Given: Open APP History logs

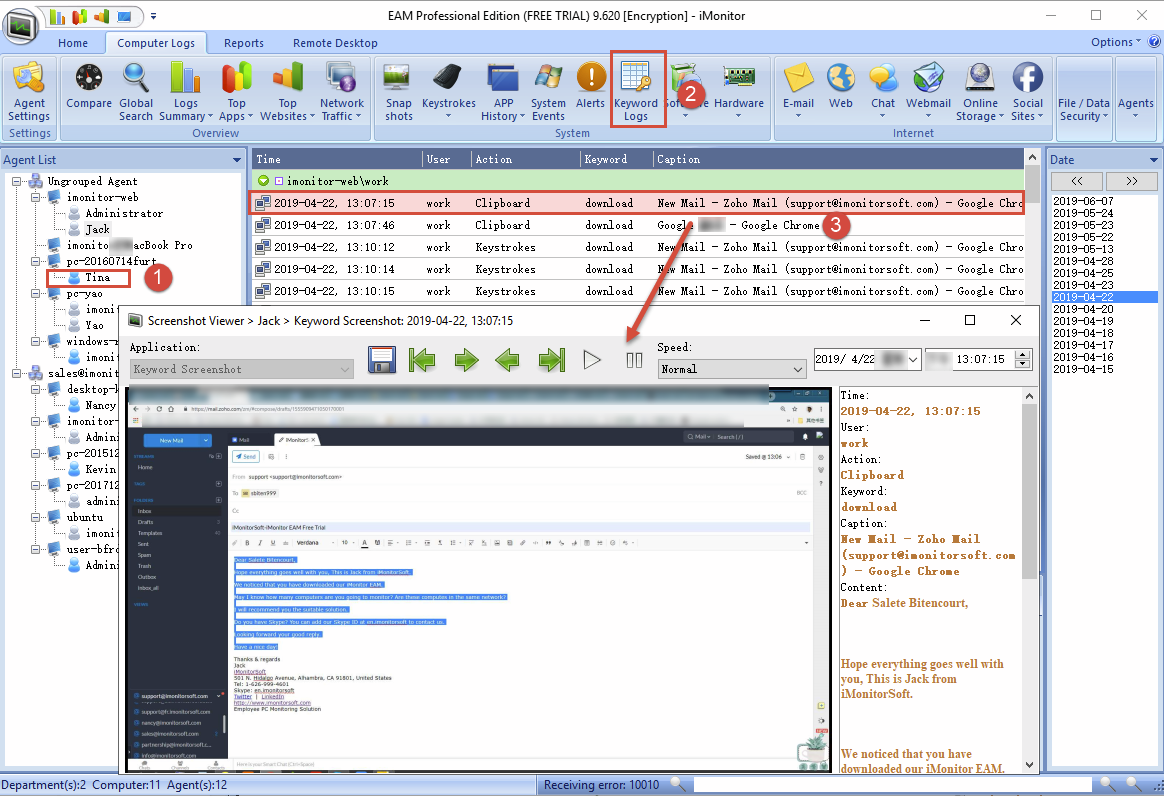Looking at the screenshot, I should (x=503, y=92).
